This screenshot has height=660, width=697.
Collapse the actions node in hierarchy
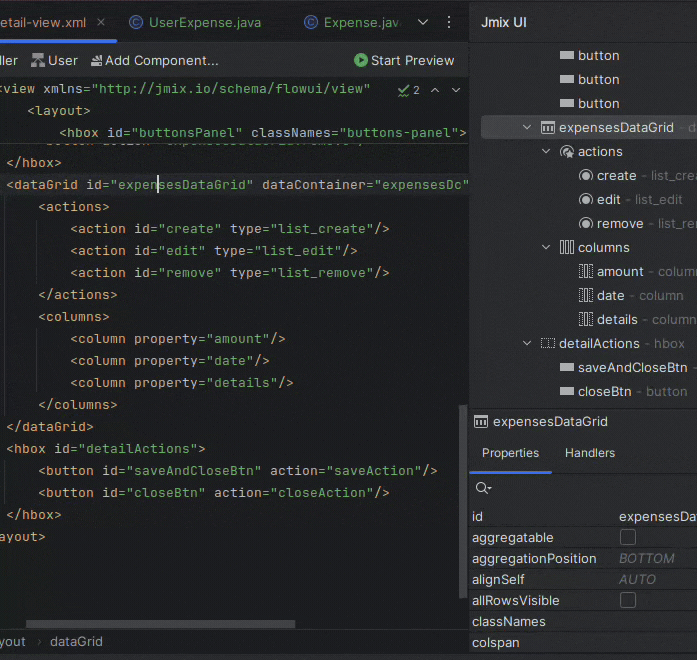click(x=546, y=151)
